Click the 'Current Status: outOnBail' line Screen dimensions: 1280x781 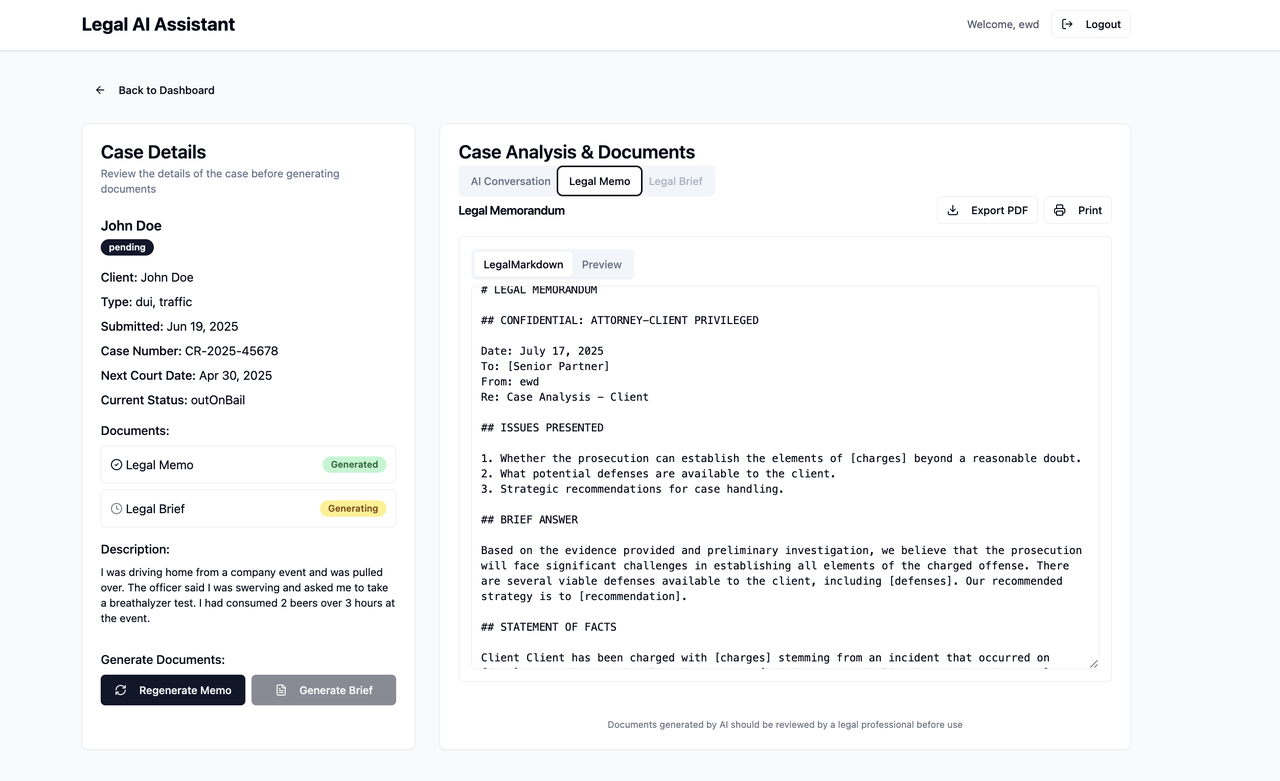(173, 400)
